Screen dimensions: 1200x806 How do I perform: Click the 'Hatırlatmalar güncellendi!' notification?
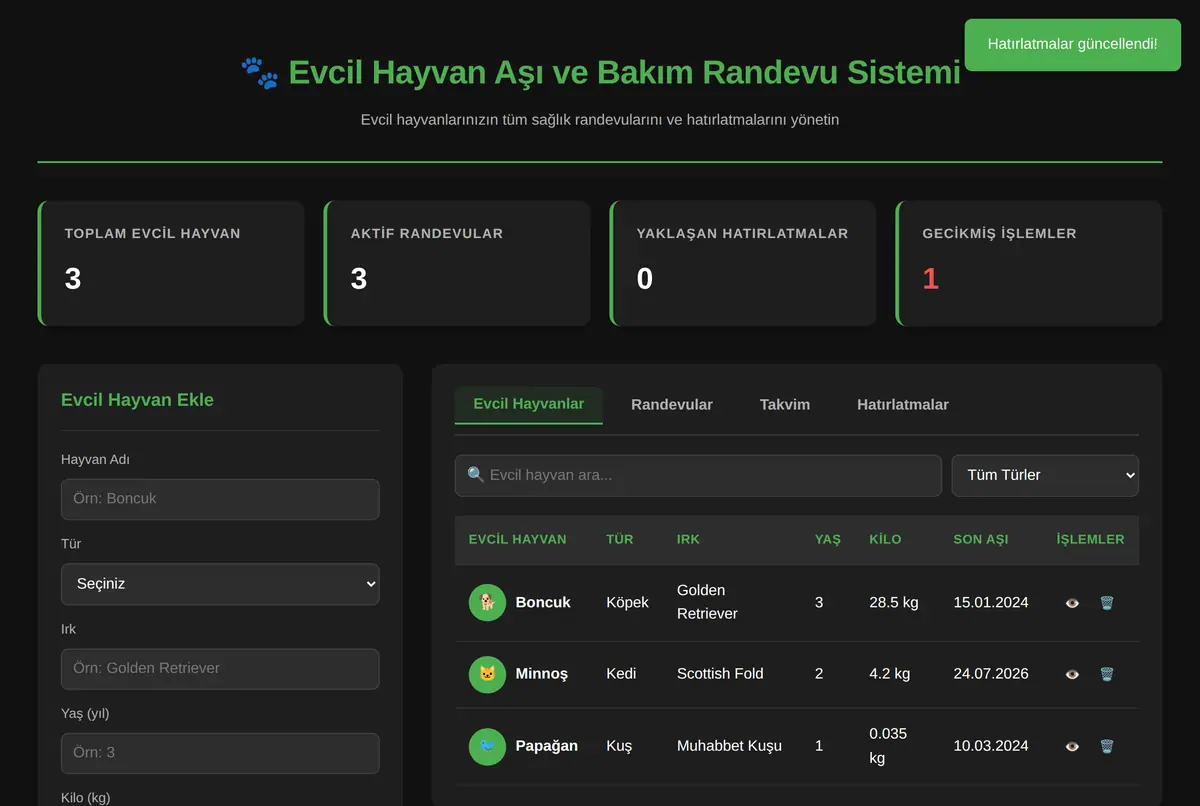1072,44
